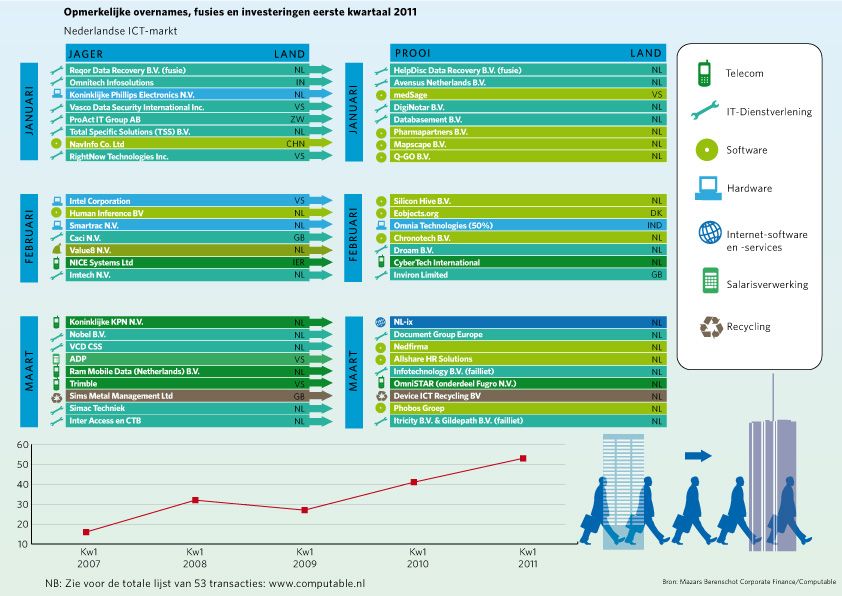This screenshot has height=596, width=842.
Task: Click the JAGER column header
Action: click(85, 54)
